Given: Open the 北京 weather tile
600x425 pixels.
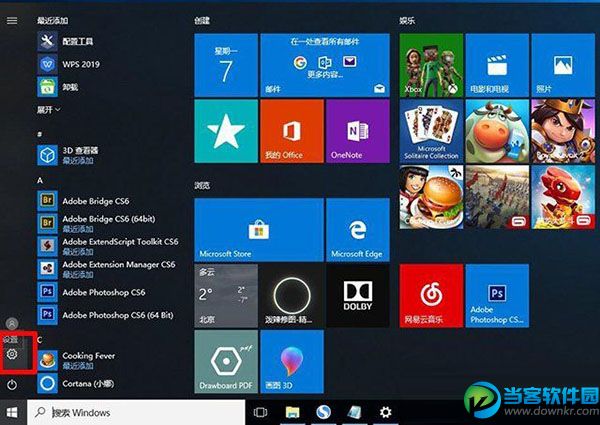Looking at the screenshot, I should 226,296.
